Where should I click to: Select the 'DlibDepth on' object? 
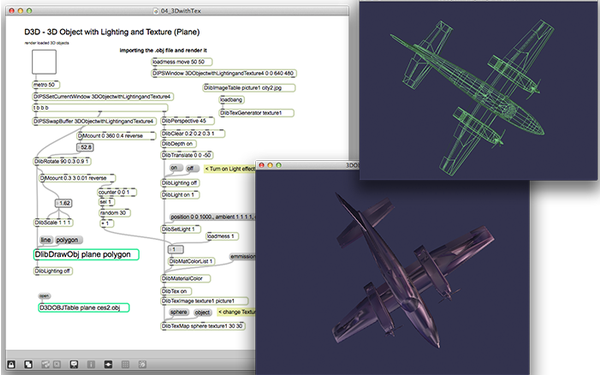(x=179, y=144)
